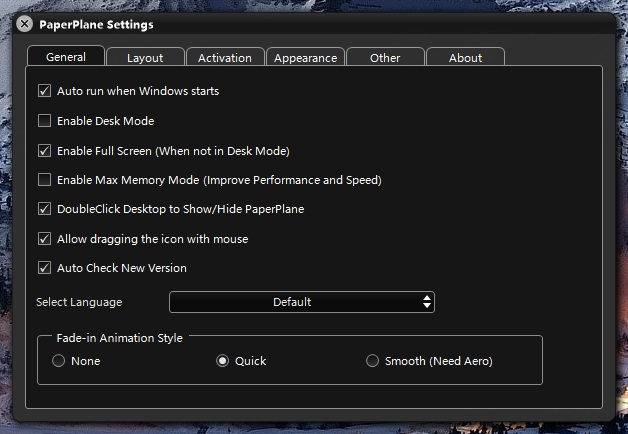628x434 pixels.
Task: Click the language dropdown arrow stepper
Action: (x=427, y=302)
